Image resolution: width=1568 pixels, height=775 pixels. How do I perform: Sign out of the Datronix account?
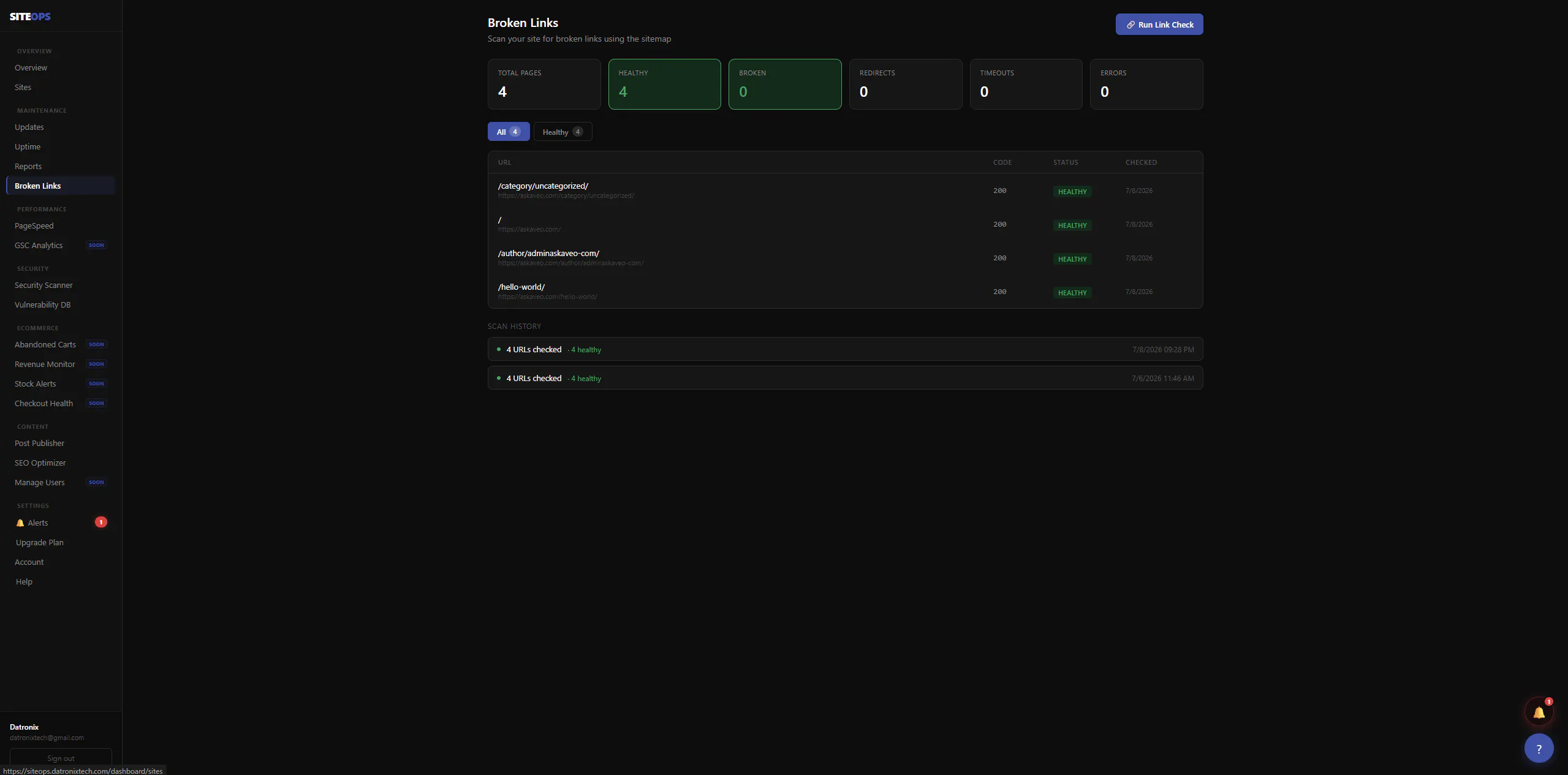[61, 758]
